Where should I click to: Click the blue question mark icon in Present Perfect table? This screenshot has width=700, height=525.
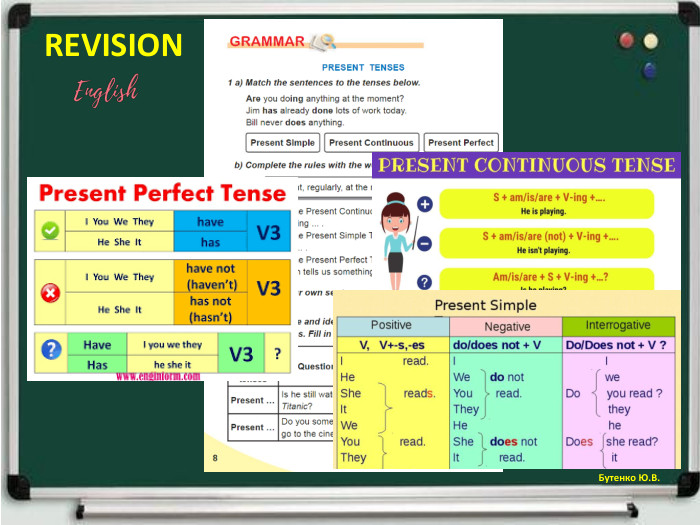[51, 349]
